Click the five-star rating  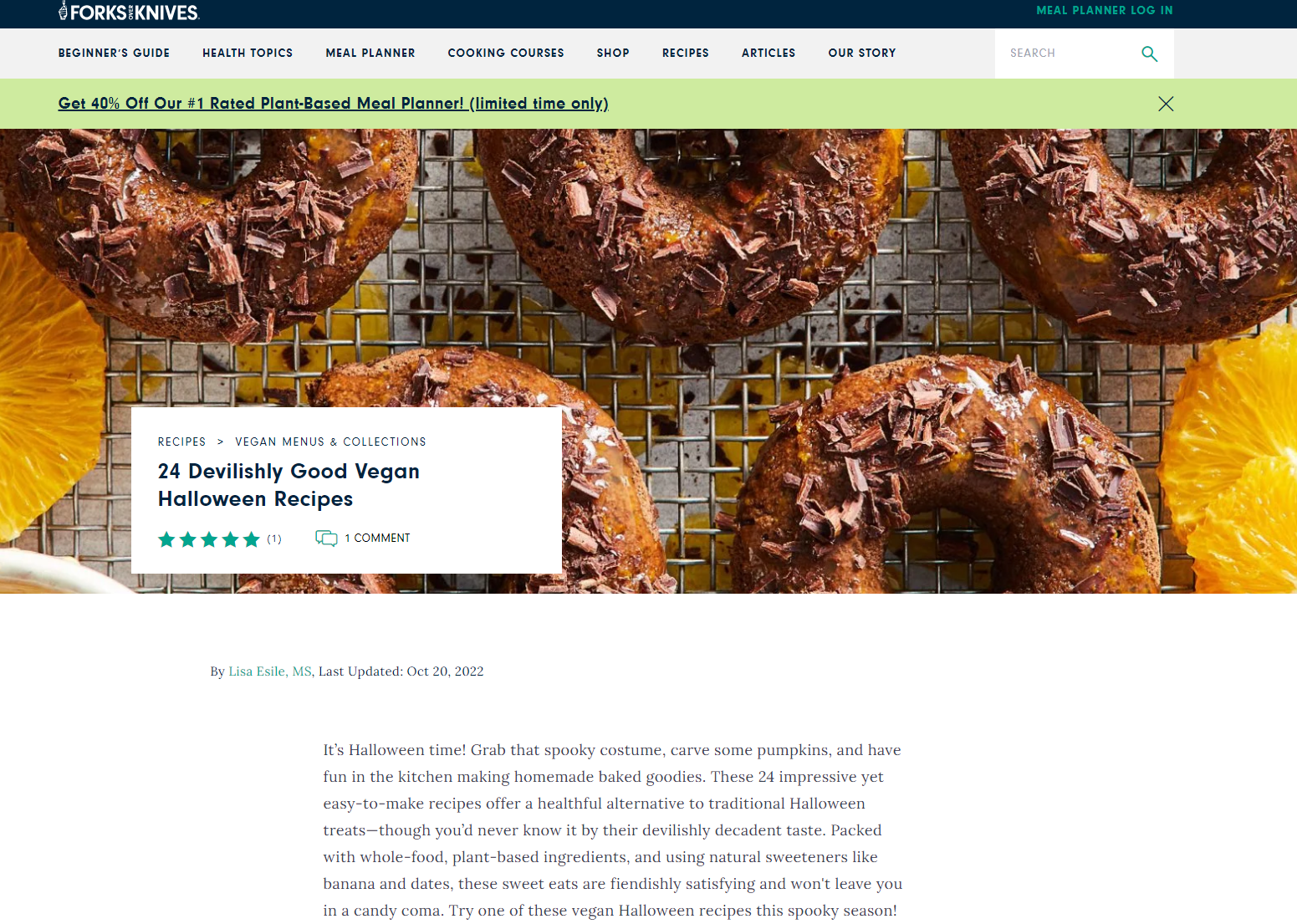(209, 539)
